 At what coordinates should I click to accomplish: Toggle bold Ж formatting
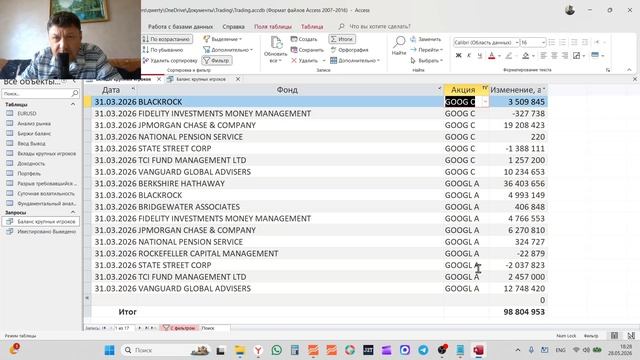pyautogui.click(x=458, y=56)
